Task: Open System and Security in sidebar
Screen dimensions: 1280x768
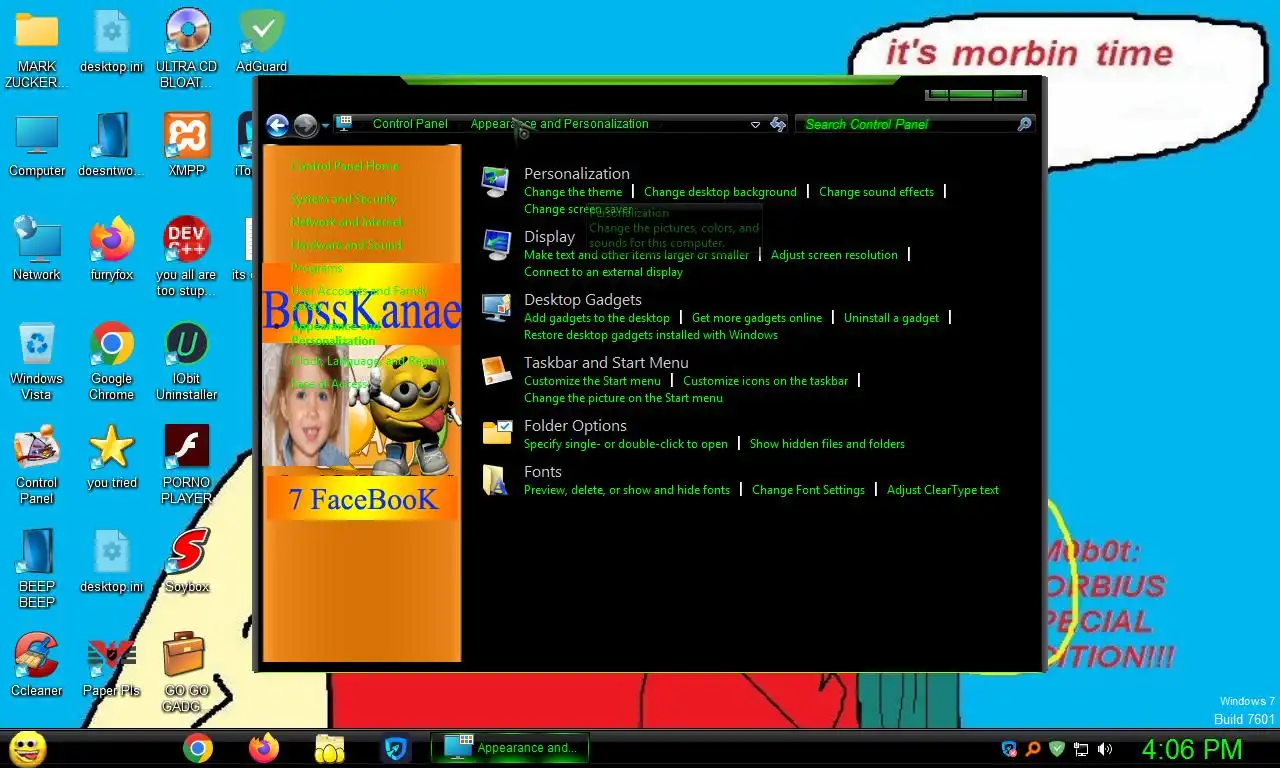Action: click(344, 199)
